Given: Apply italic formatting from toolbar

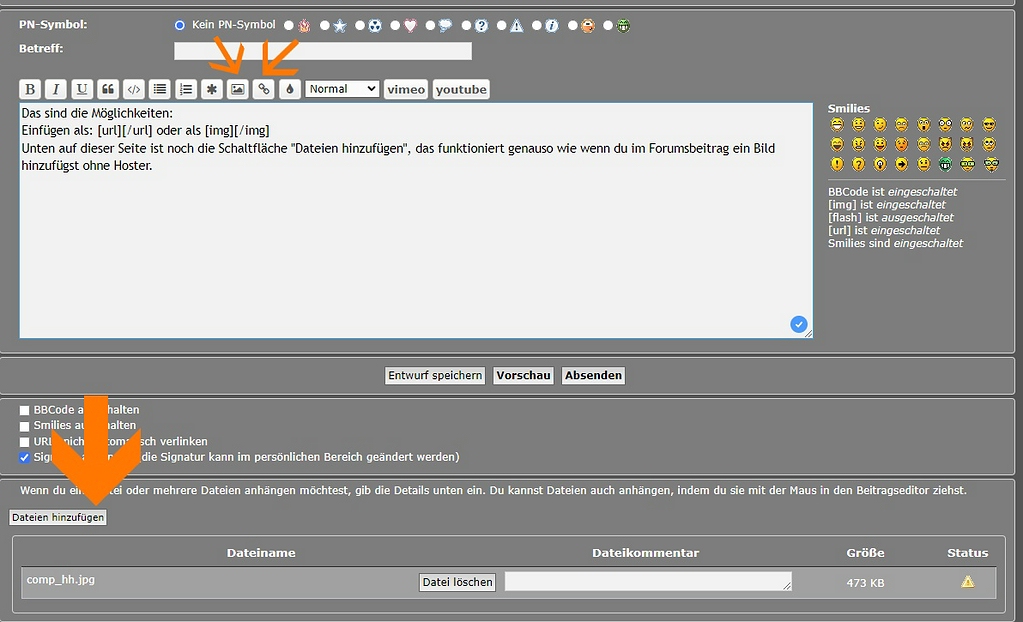Looking at the screenshot, I should point(56,89).
